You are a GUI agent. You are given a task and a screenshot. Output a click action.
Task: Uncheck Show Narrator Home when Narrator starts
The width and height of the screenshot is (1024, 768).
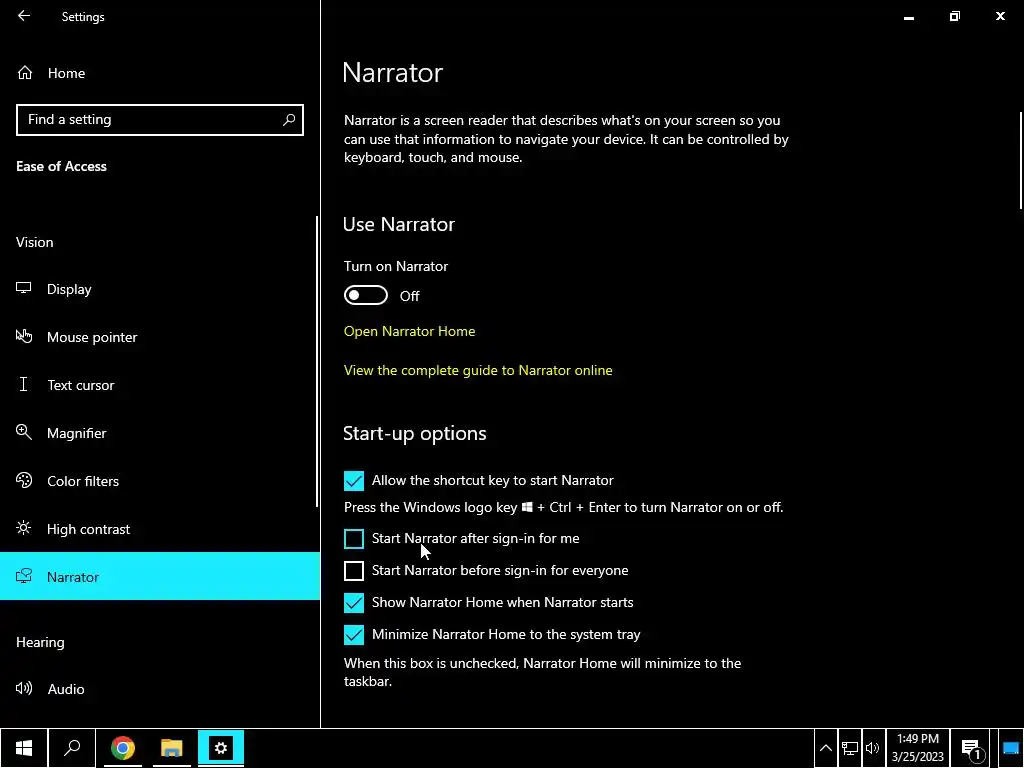pos(354,603)
